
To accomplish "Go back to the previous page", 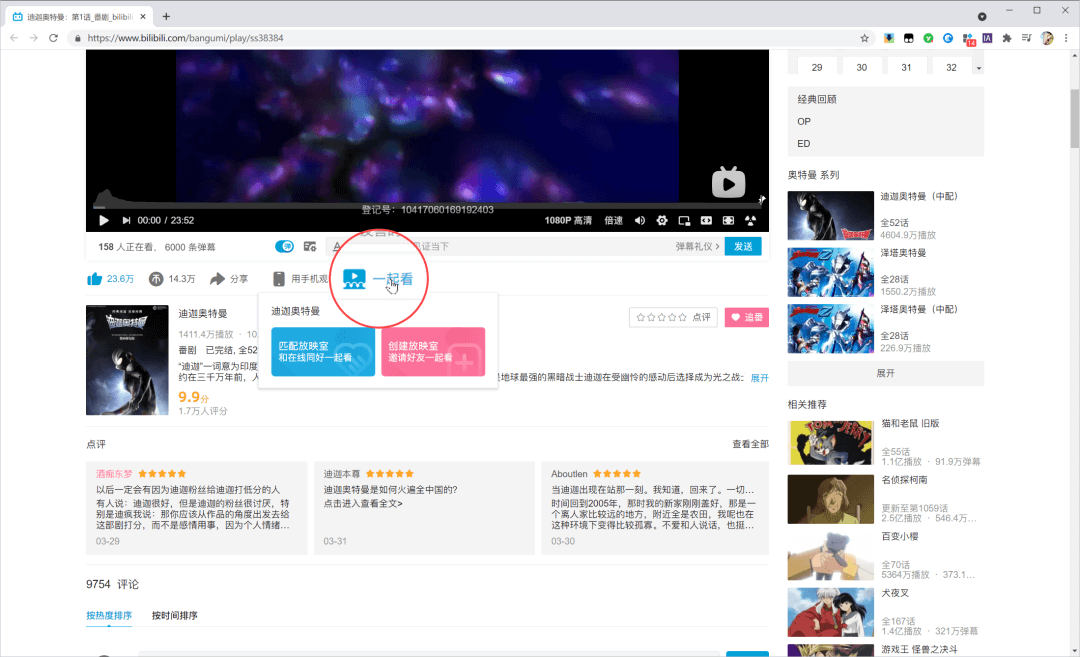I will 14,38.
